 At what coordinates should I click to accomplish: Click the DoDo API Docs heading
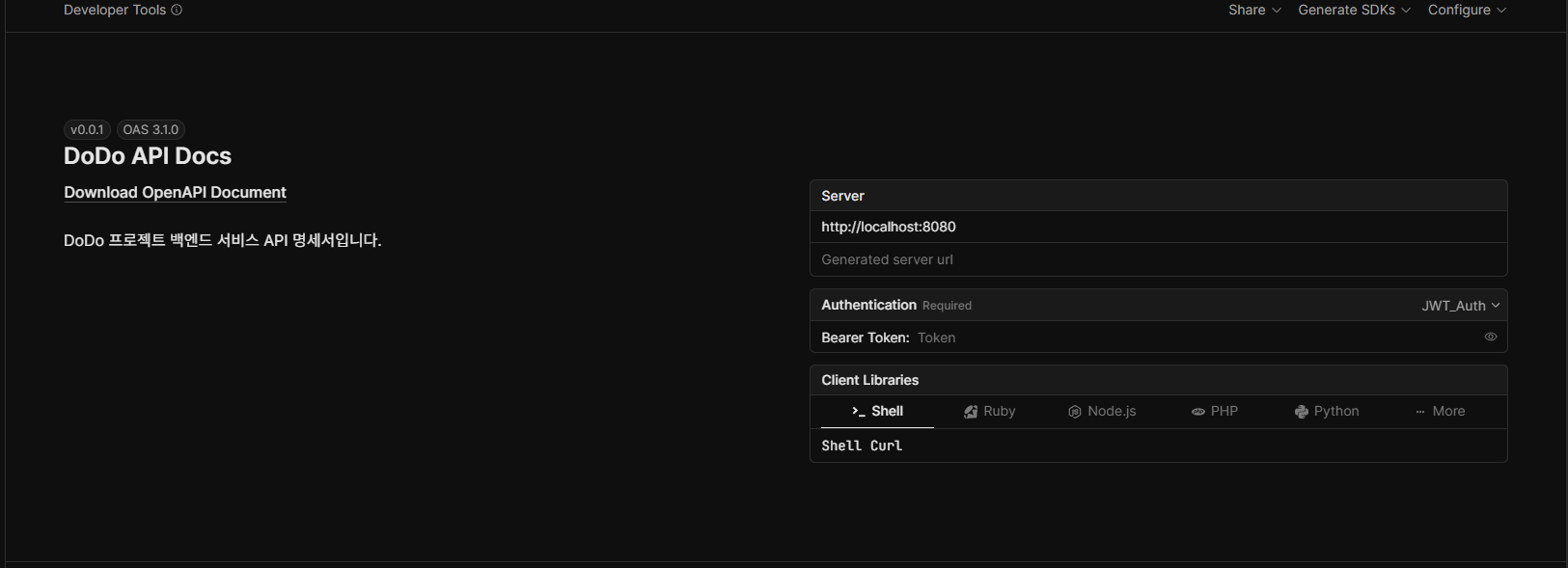pos(148,156)
